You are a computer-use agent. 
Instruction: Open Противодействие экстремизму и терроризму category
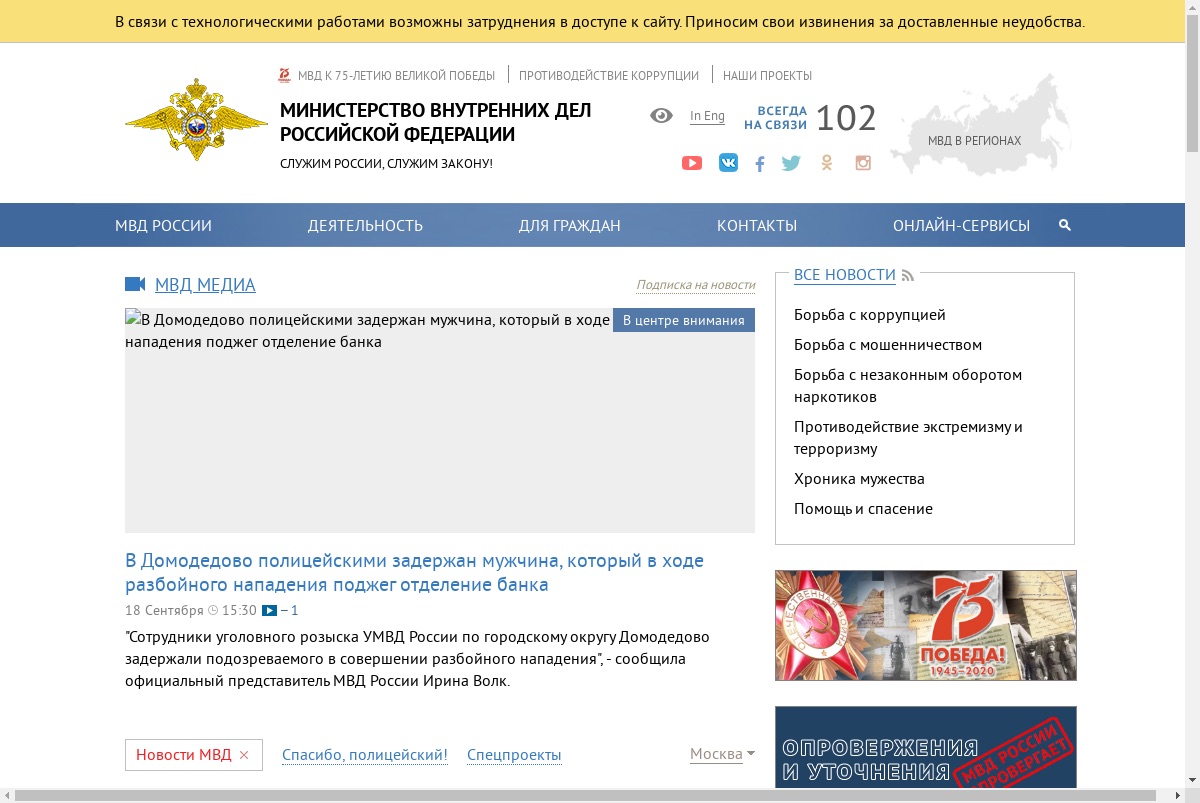click(x=908, y=438)
